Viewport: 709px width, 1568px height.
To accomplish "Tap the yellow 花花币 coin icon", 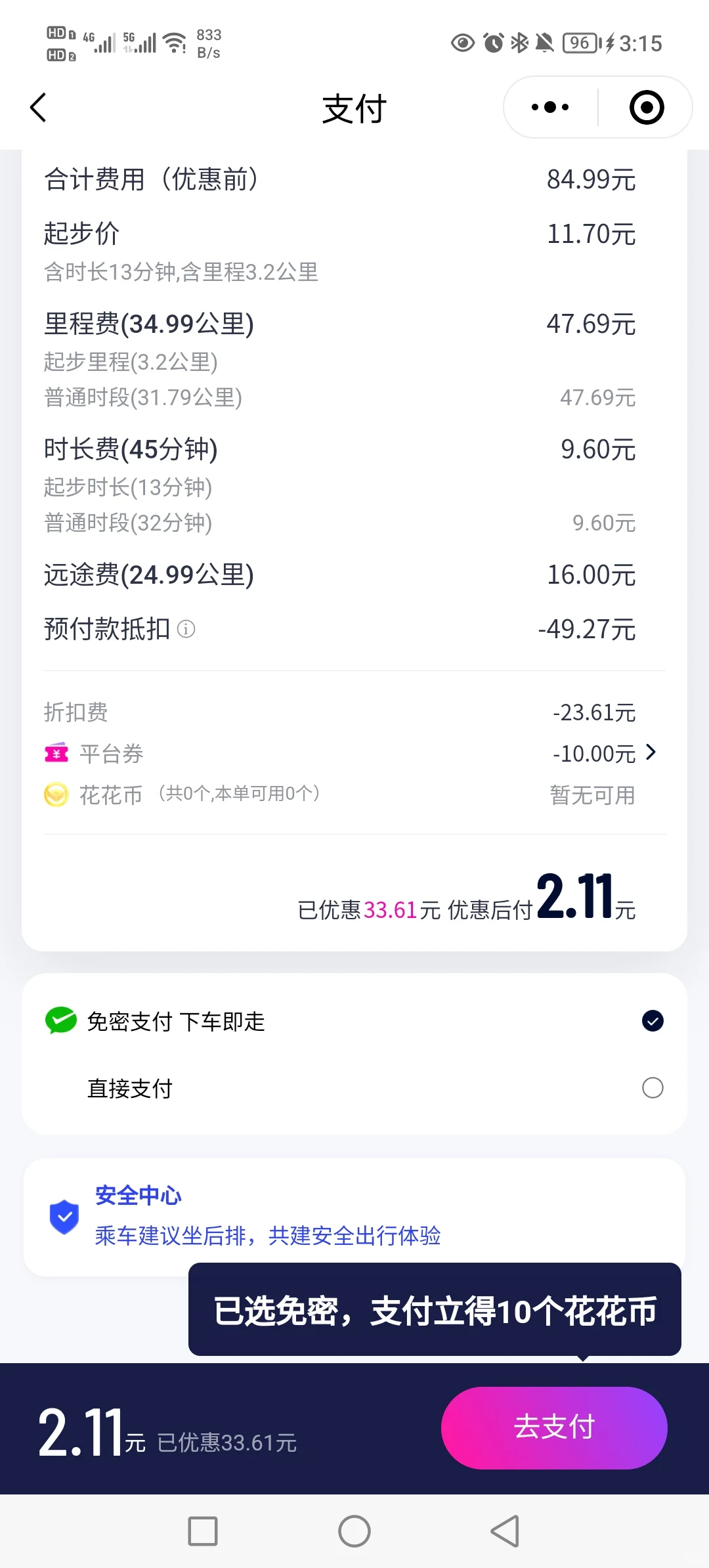I will coord(56,795).
